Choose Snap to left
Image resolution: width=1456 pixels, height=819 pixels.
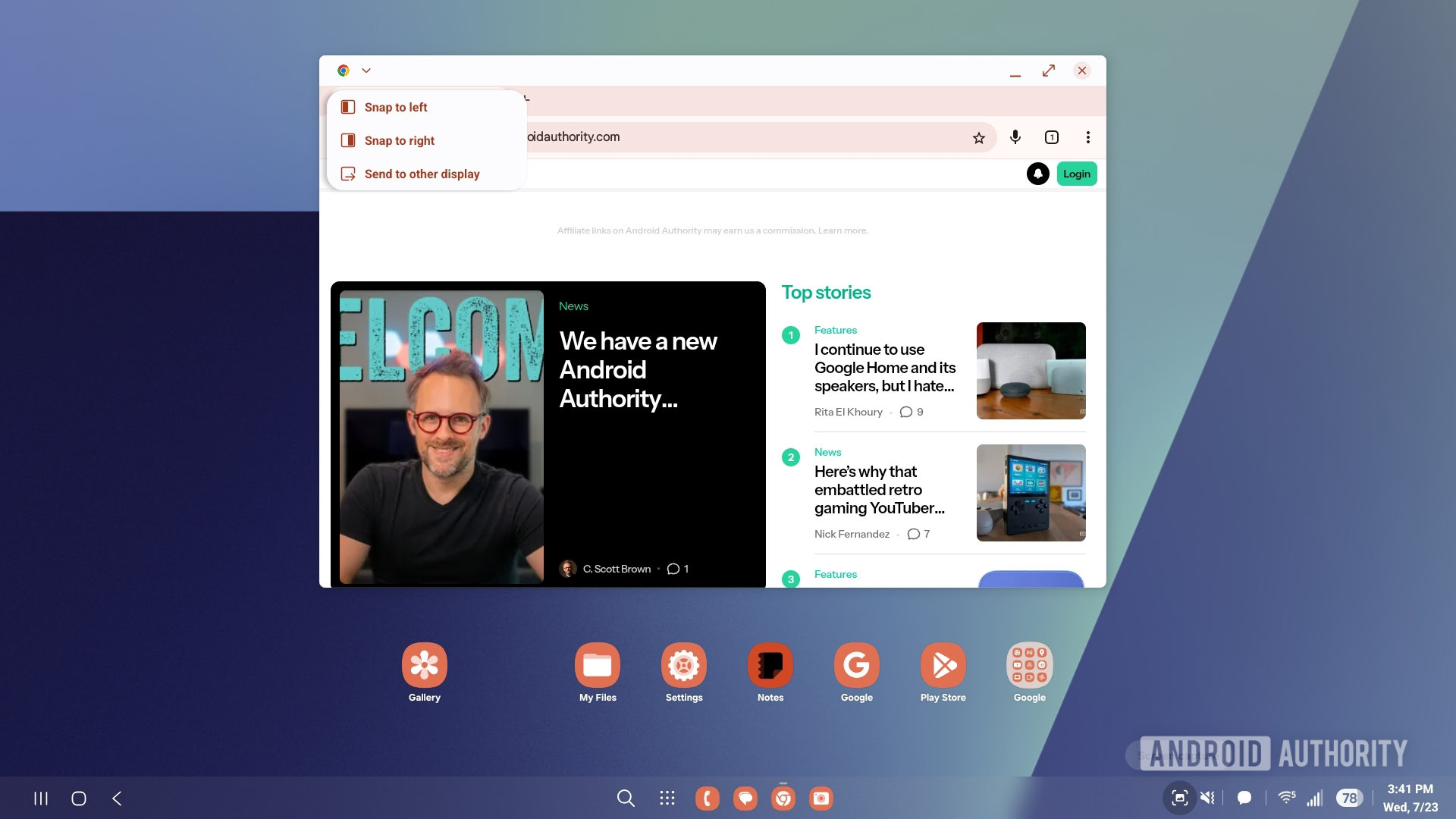[395, 108]
